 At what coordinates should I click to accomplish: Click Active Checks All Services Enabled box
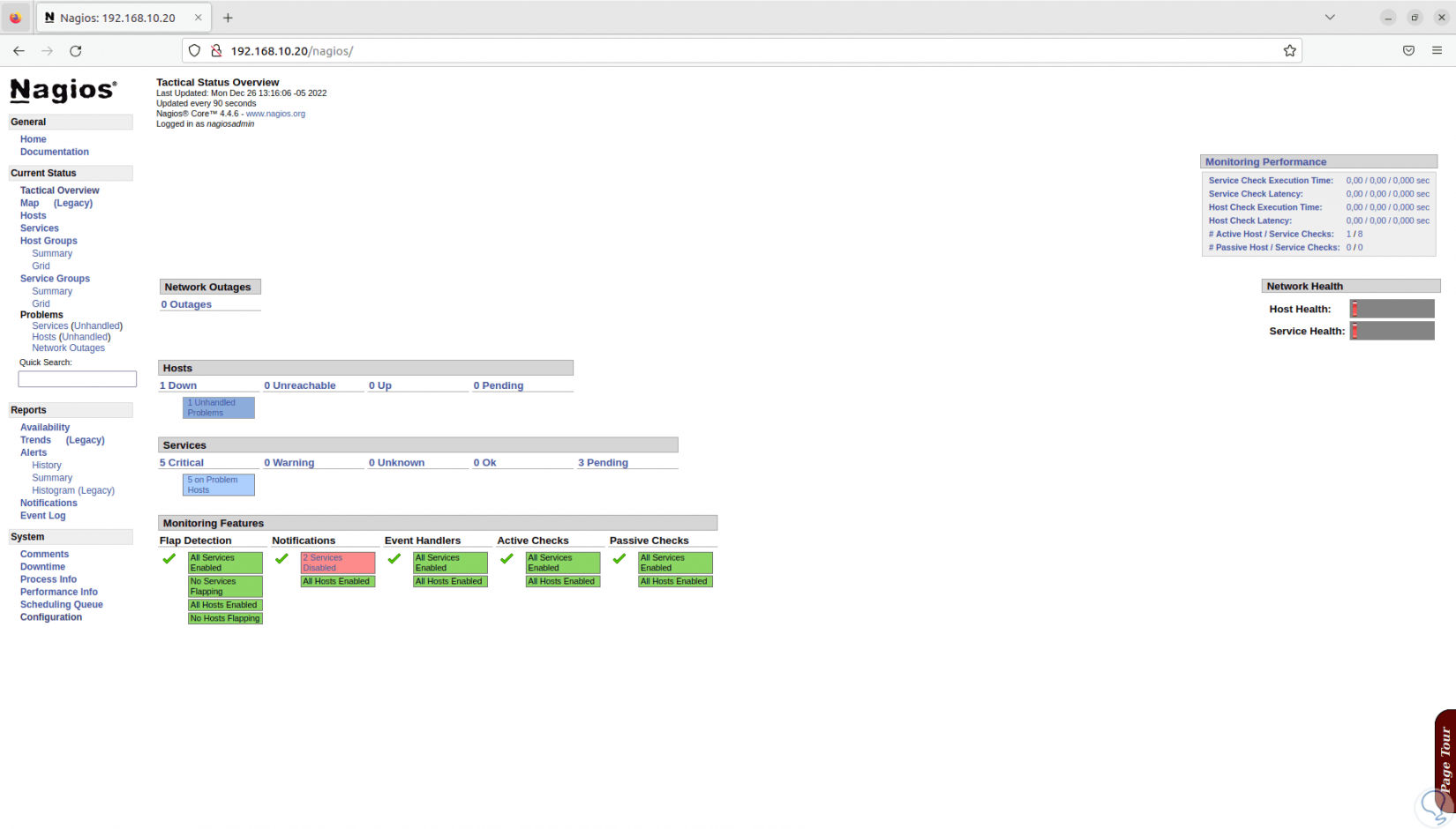point(563,563)
